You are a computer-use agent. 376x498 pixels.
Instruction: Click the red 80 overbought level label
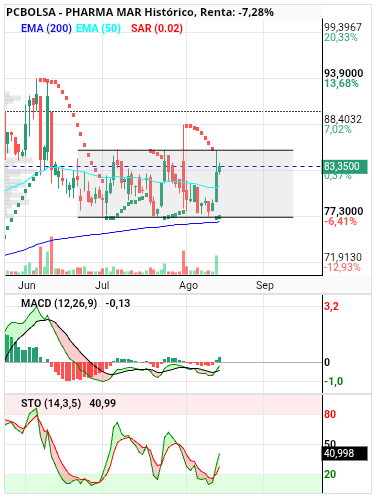[330, 414]
